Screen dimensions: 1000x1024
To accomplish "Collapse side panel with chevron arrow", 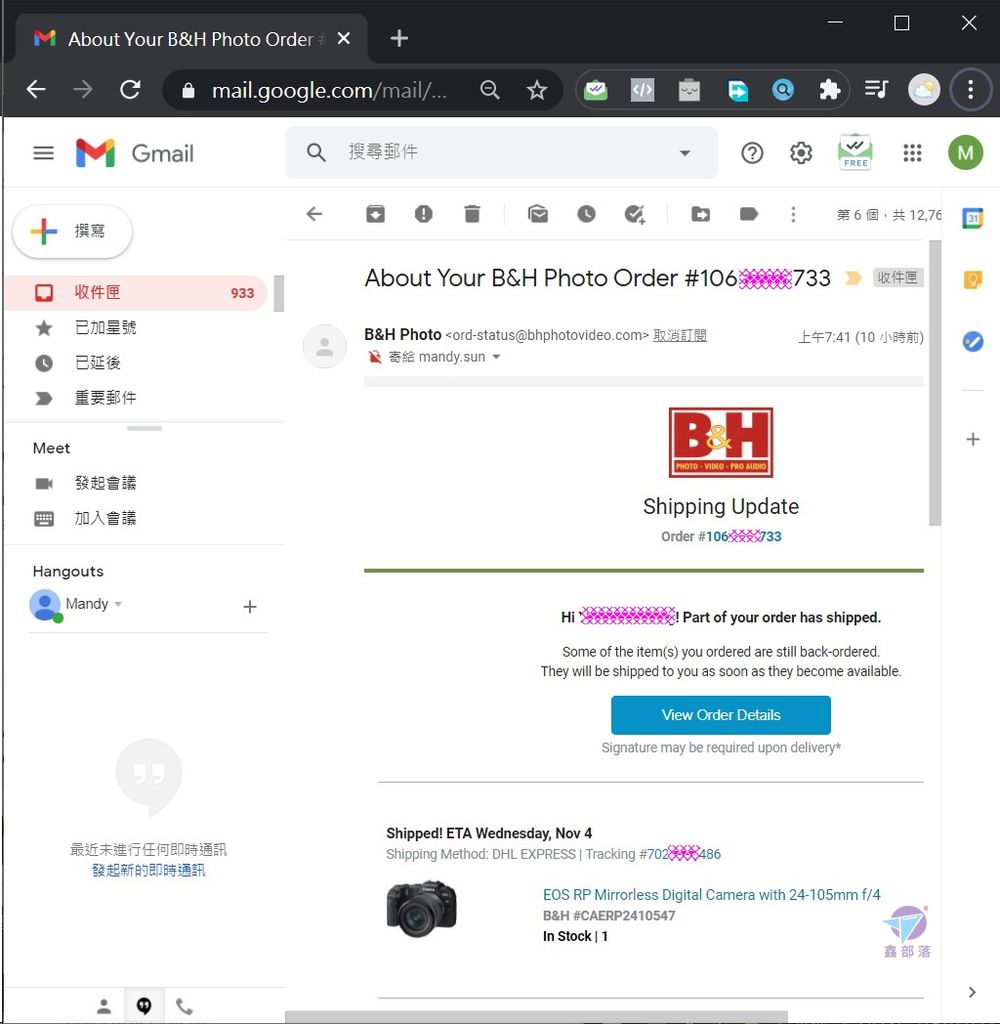I will 972,992.
